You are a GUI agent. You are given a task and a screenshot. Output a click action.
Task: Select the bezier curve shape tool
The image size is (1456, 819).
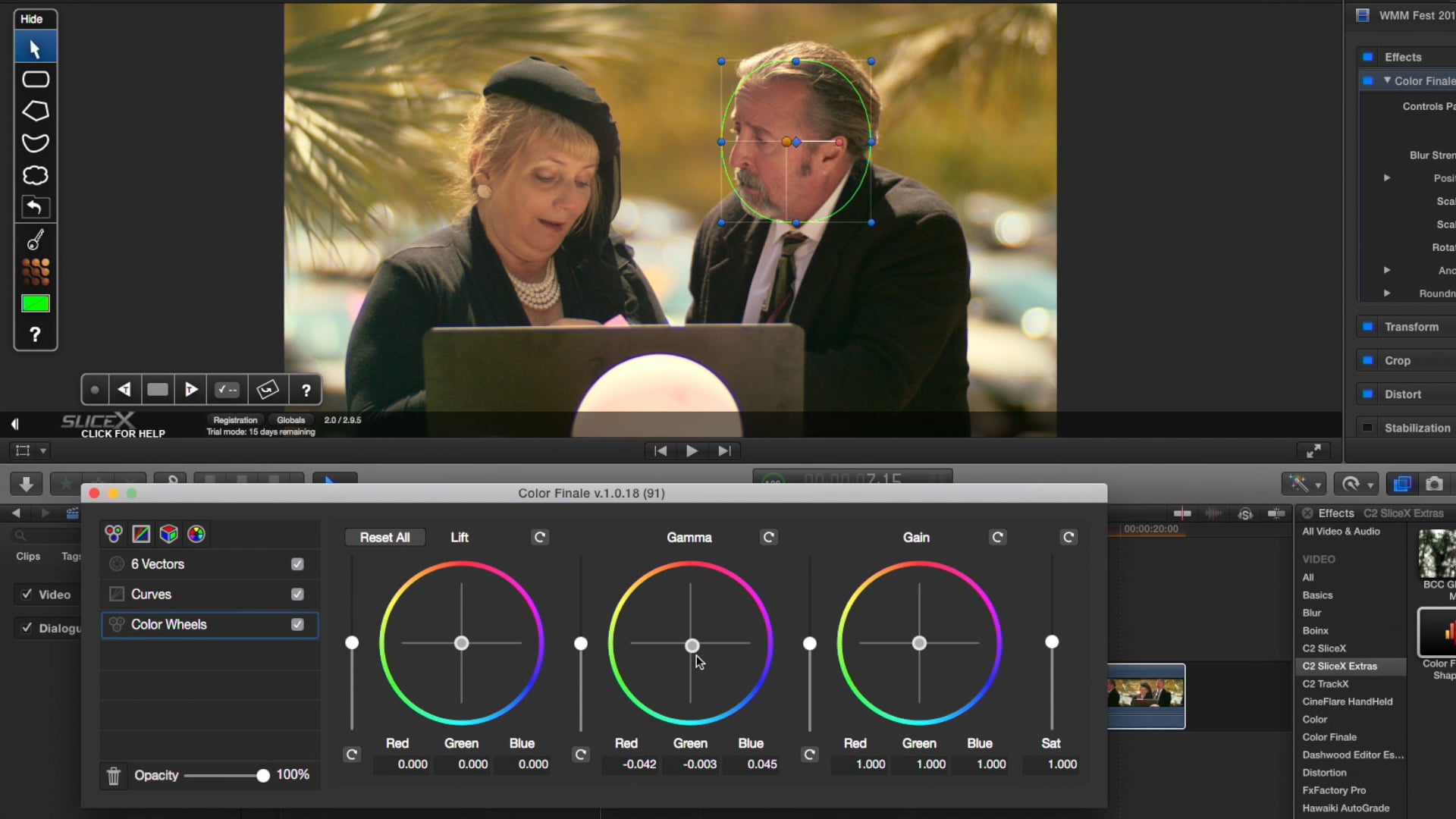35,143
